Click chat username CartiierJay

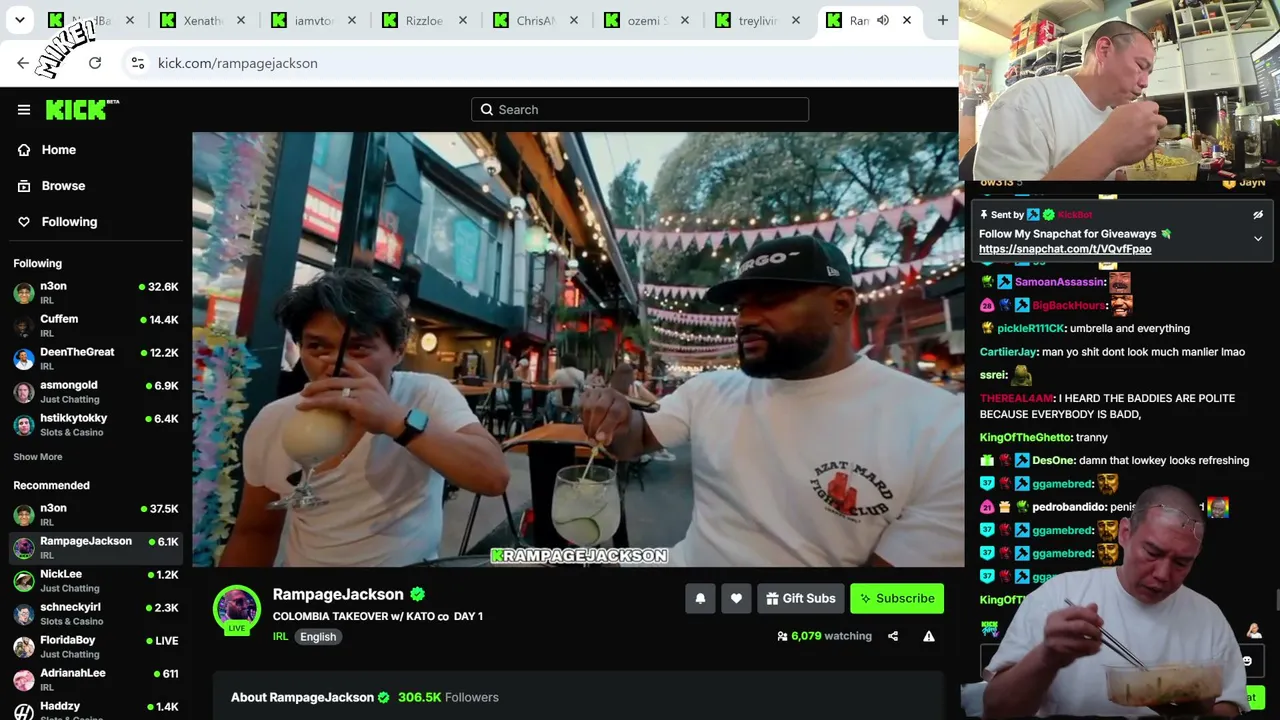[x=1008, y=352]
